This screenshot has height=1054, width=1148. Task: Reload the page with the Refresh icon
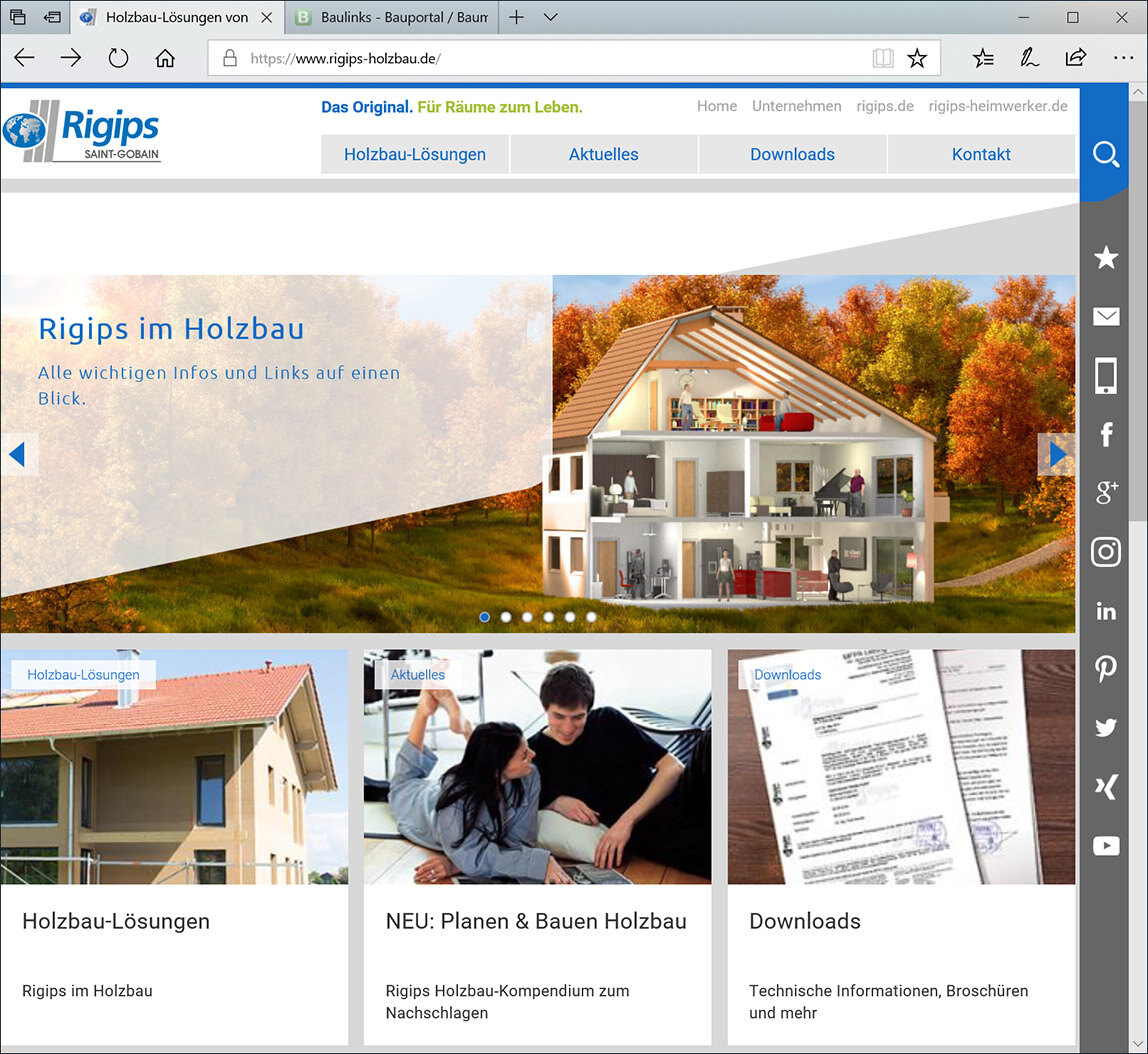coord(118,58)
